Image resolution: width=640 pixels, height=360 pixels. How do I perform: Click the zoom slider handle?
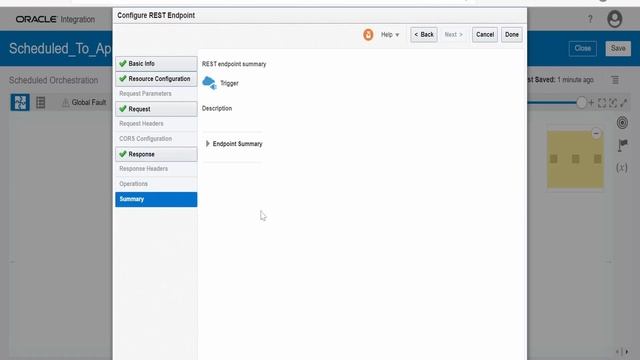click(581, 102)
